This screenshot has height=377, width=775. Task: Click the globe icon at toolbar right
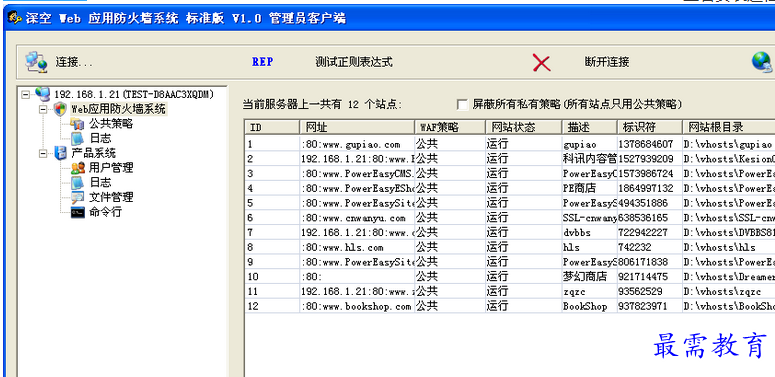tap(763, 62)
